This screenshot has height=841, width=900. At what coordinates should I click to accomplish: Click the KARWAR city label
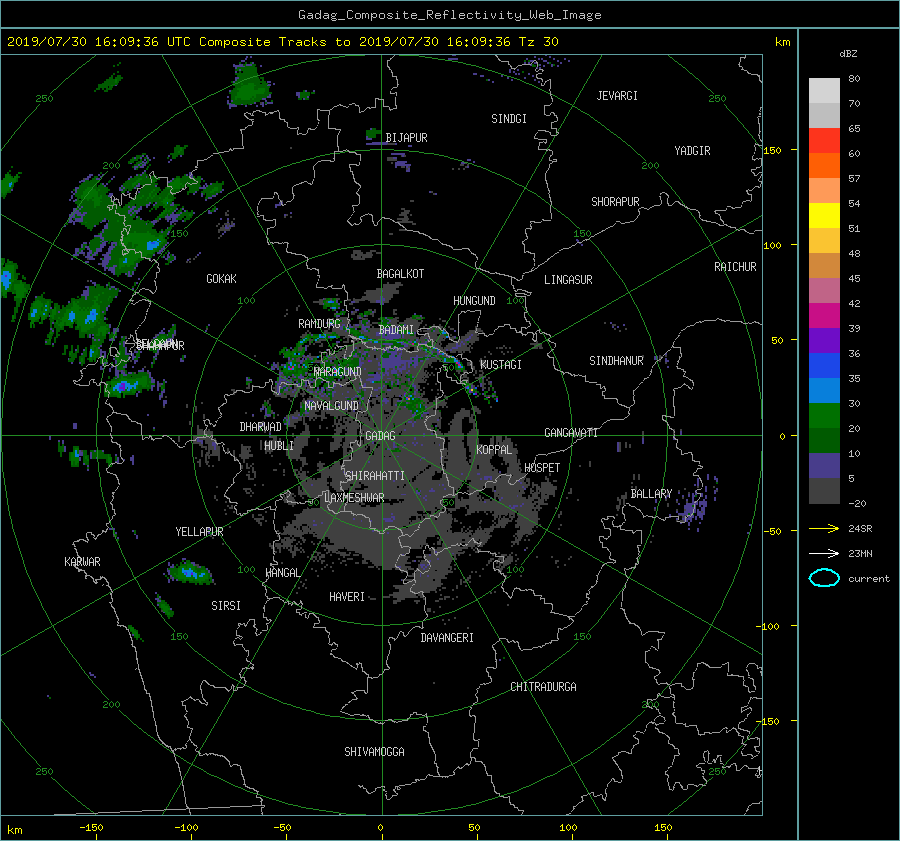(x=82, y=561)
